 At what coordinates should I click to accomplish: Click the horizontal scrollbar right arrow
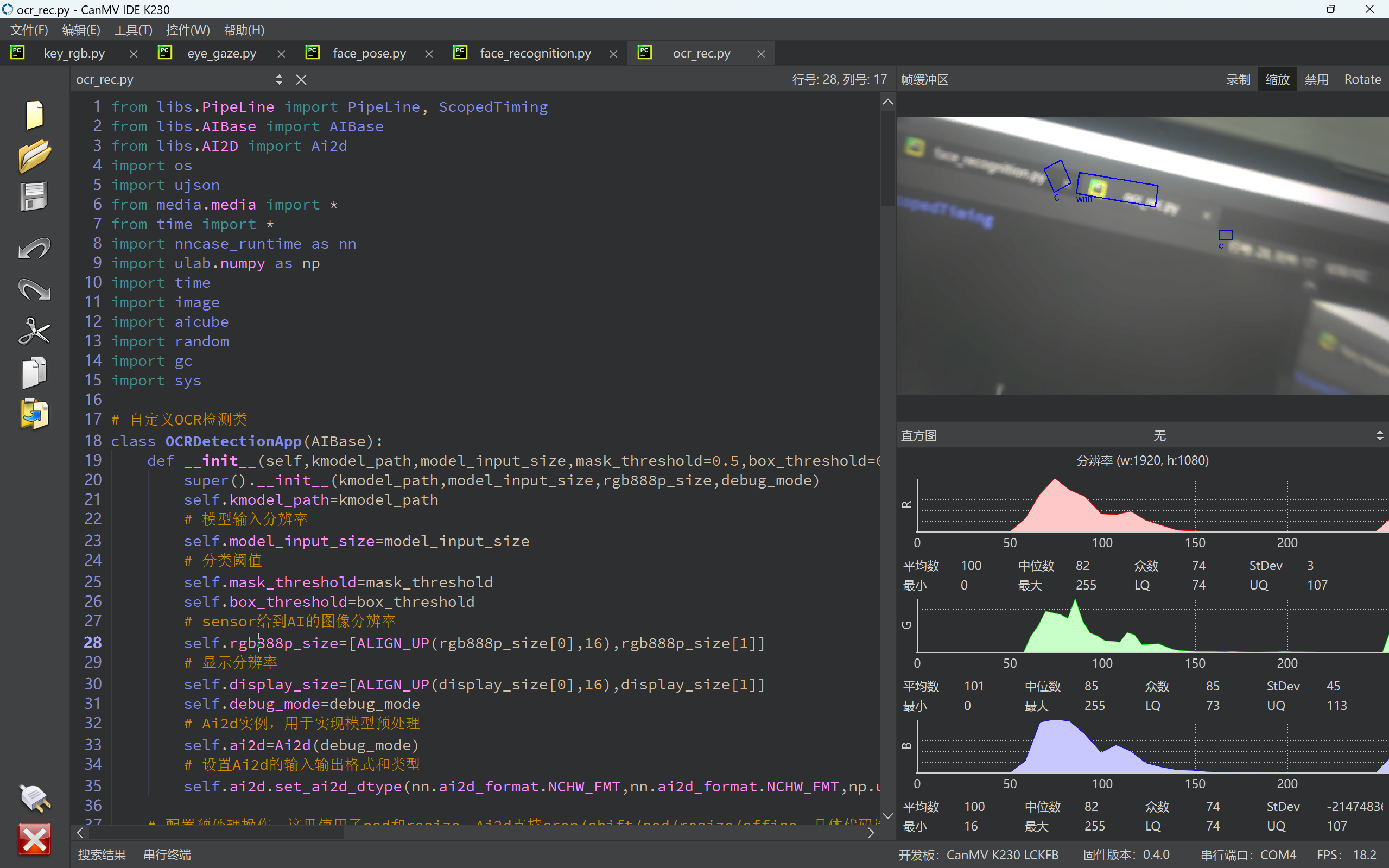tap(871, 832)
